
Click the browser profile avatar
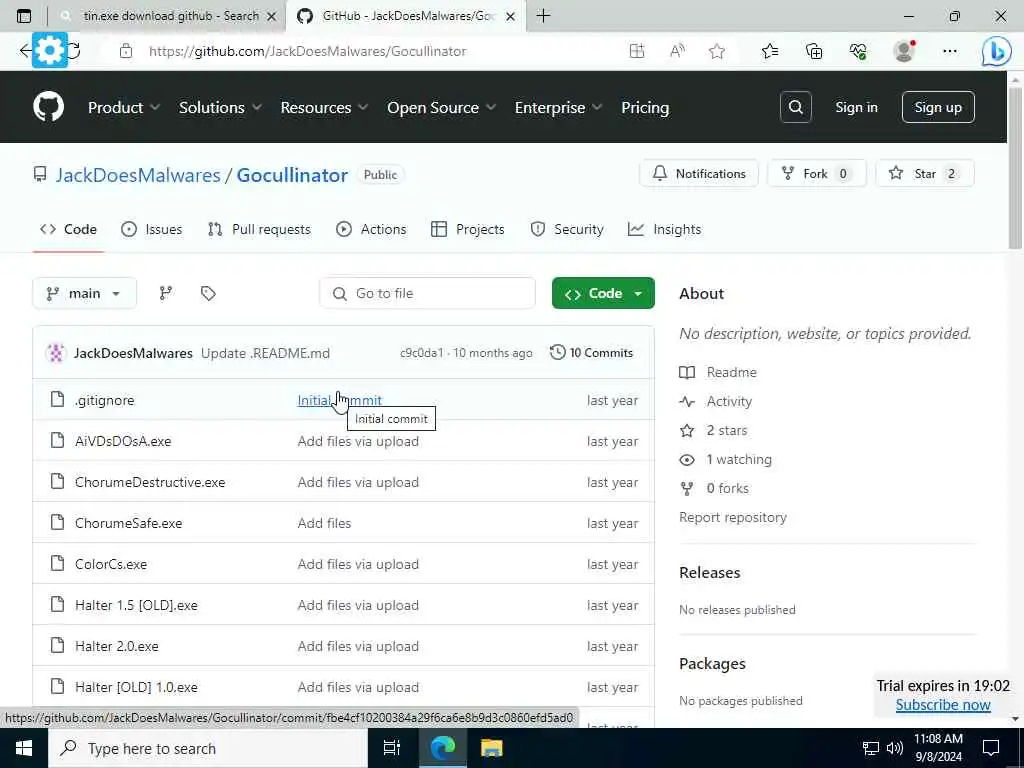(904, 51)
